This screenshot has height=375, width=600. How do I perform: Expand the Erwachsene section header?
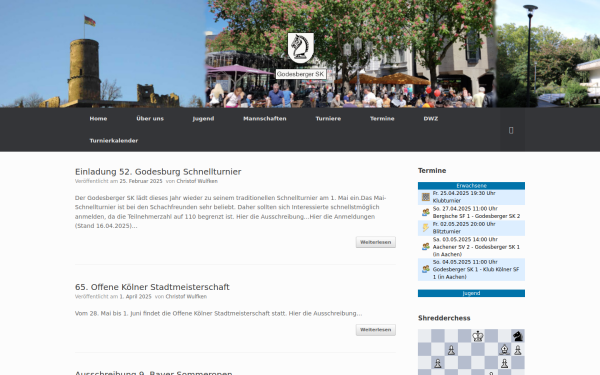471,186
